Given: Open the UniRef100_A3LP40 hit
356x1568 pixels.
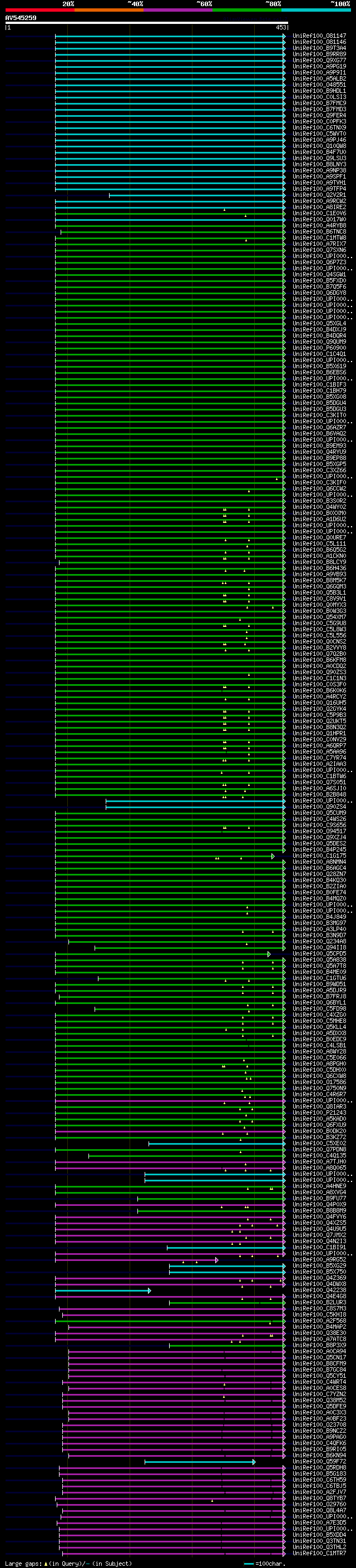Looking at the screenshot, I should pos(319,929).
